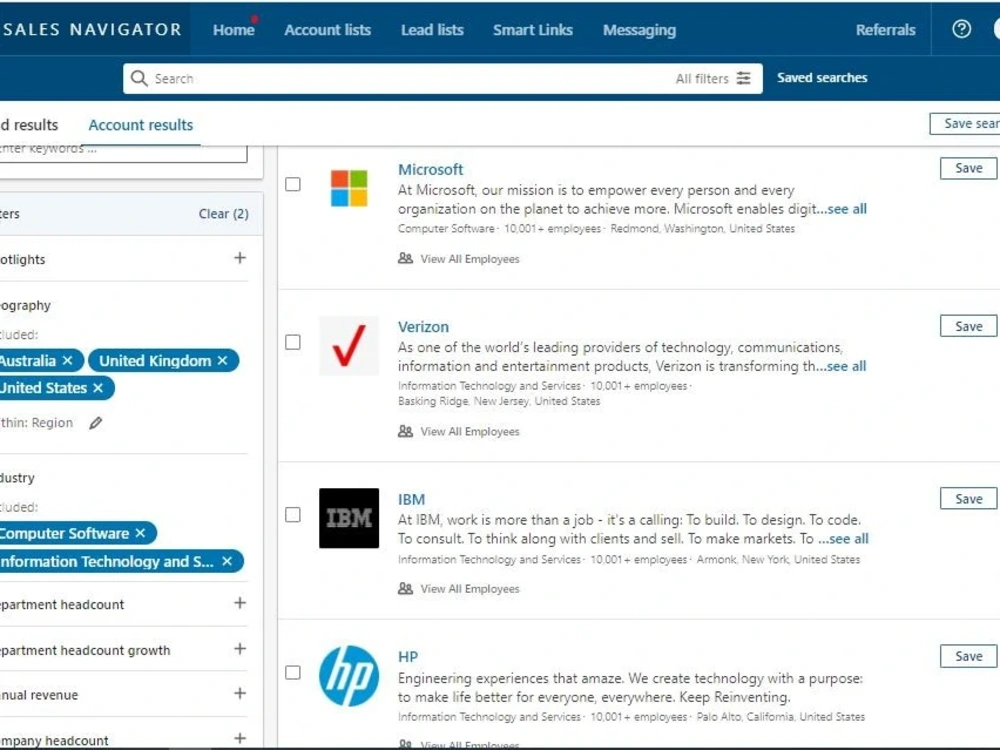Click the Save search button
The width and height of the screenshot is (1000, 750).
(x=964, y=124)
